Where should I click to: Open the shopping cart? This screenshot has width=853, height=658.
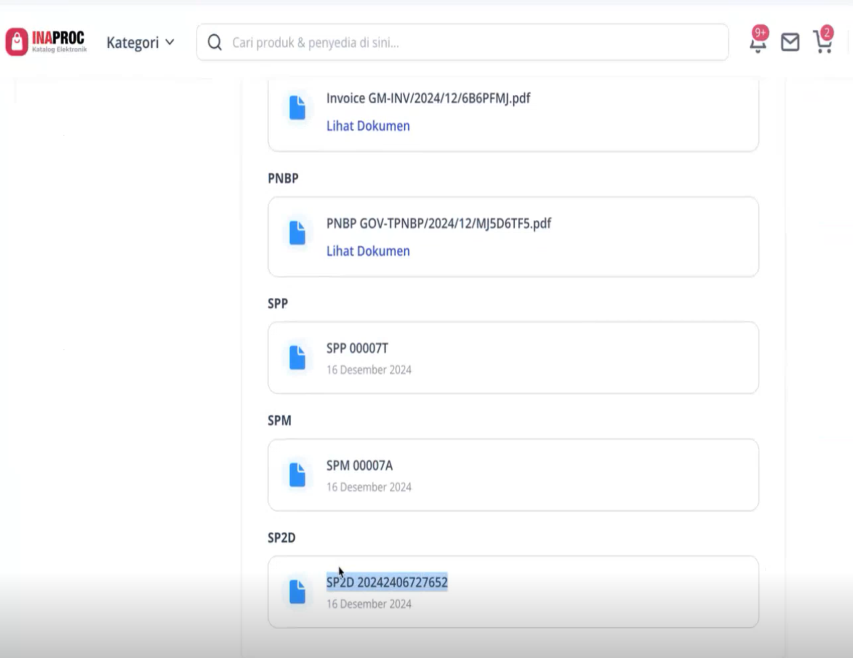click(822, 41)
